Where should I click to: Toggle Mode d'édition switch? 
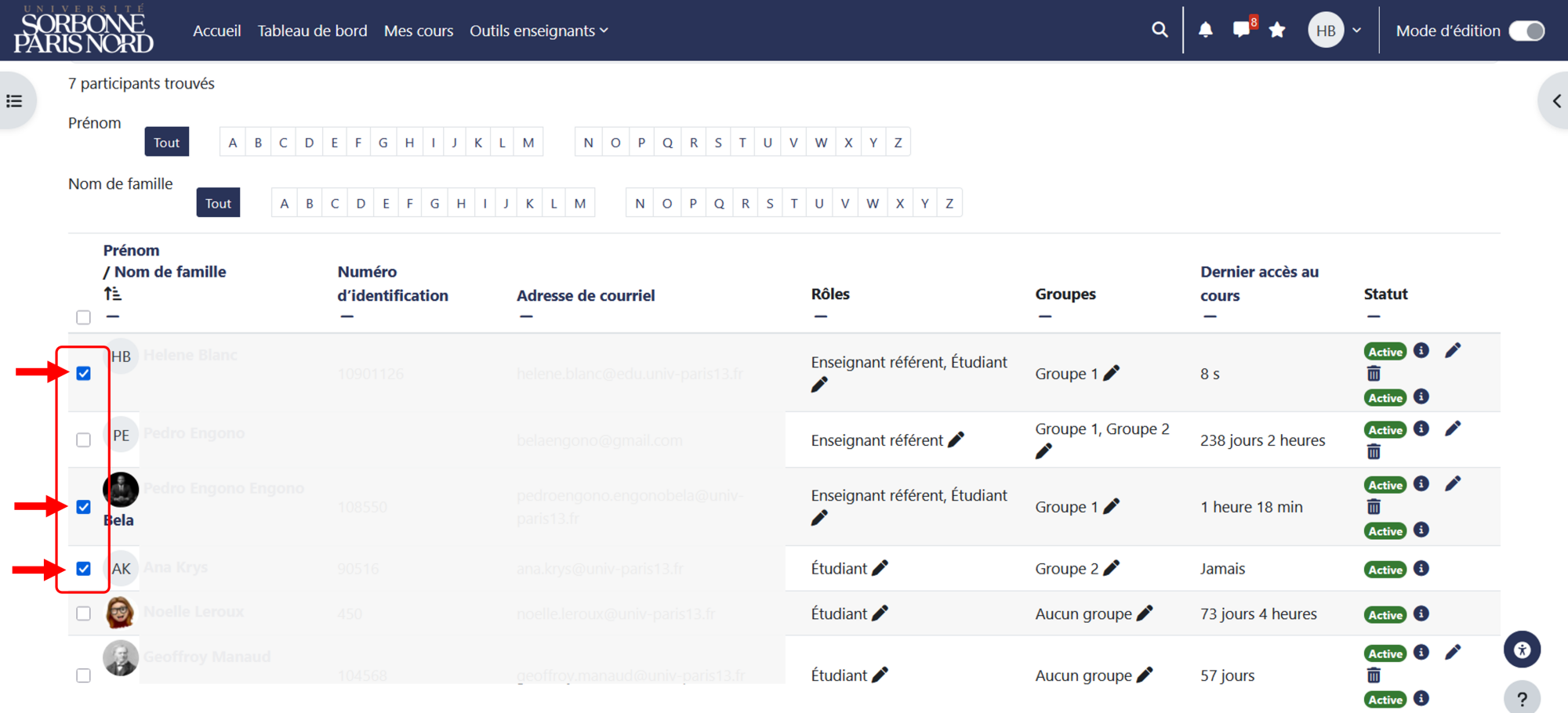click(x=1526, y=31)
